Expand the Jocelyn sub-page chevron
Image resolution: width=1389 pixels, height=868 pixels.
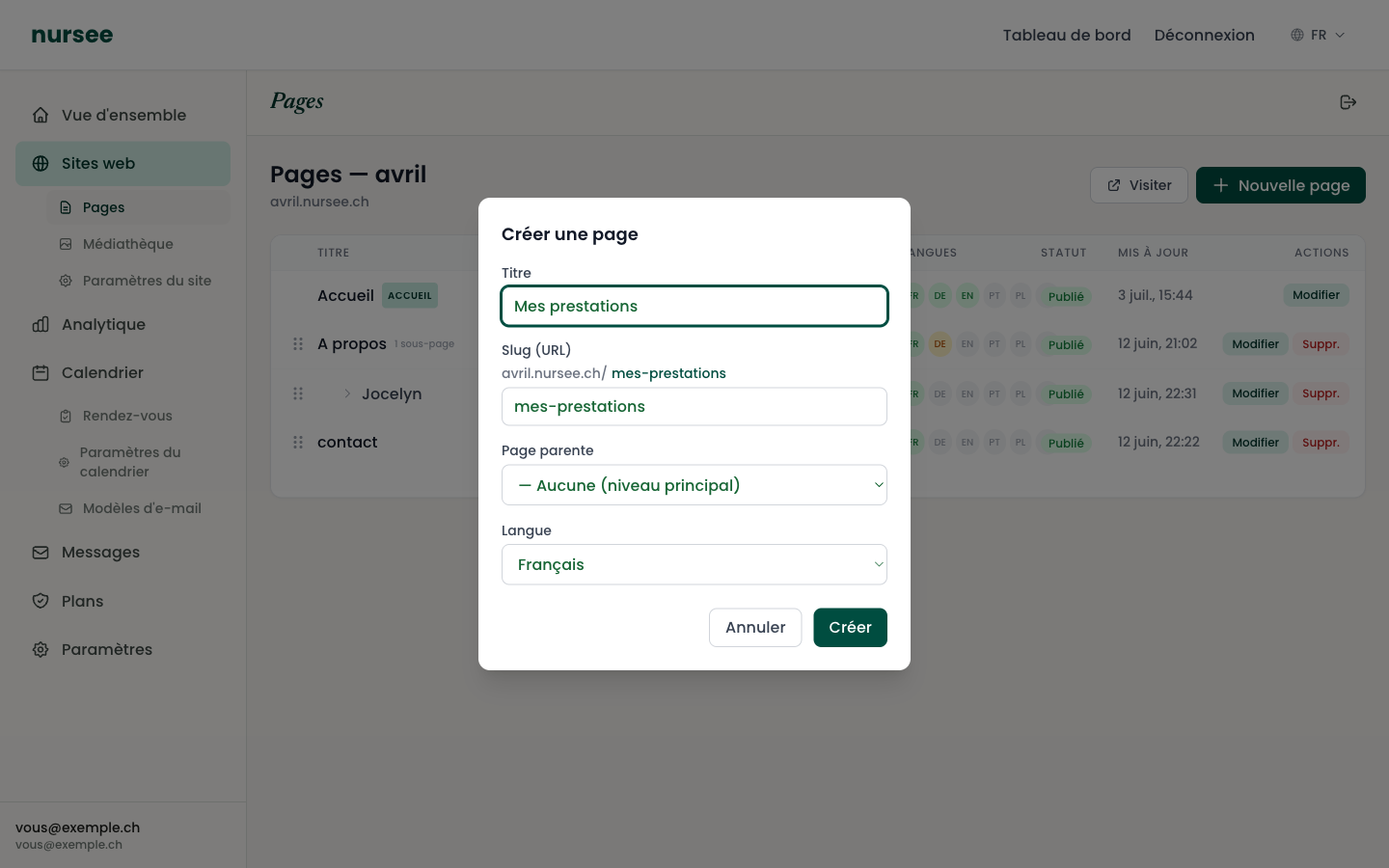click(347, 393)
